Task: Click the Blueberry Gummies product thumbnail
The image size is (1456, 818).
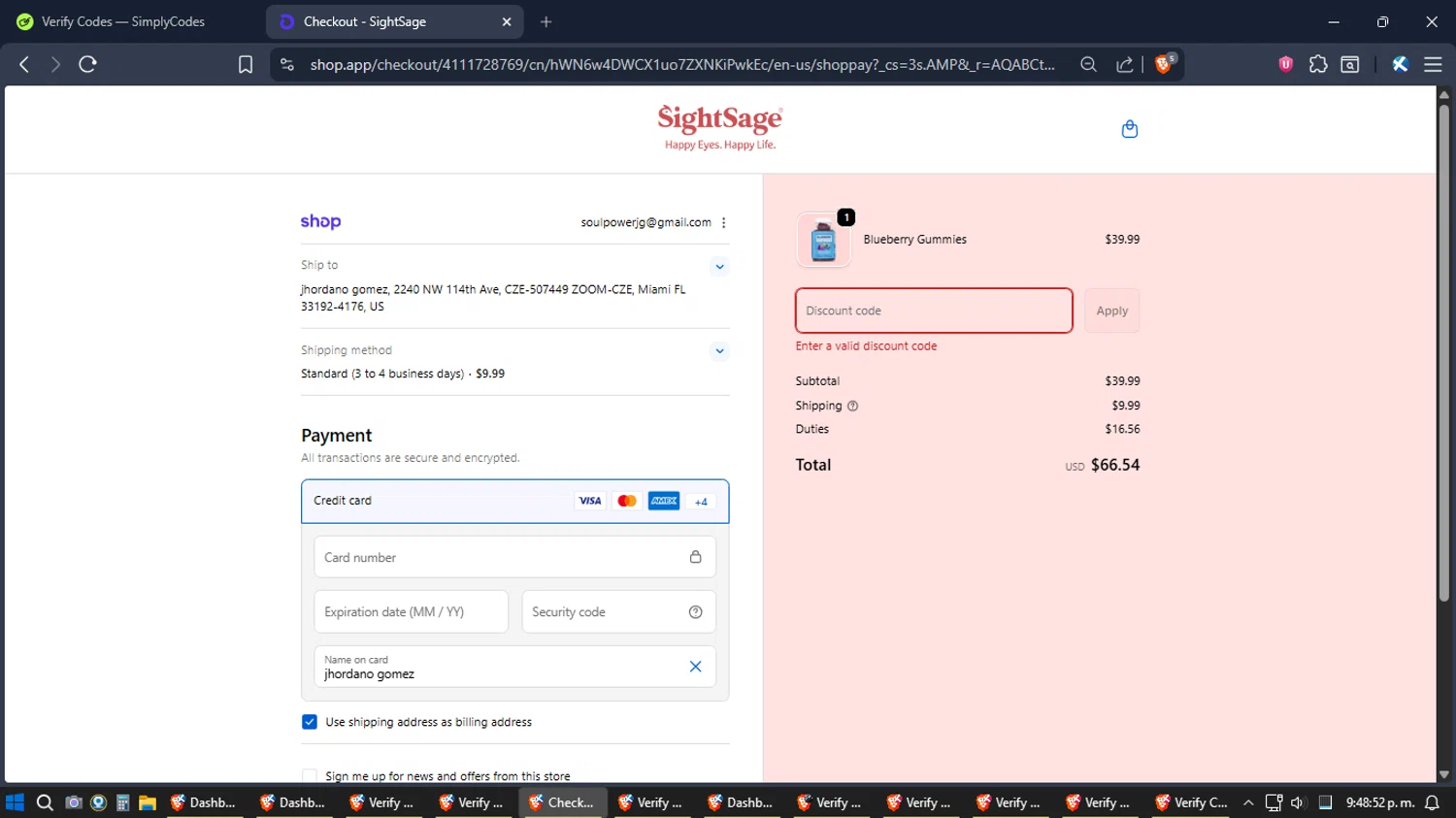Action: 823,240
